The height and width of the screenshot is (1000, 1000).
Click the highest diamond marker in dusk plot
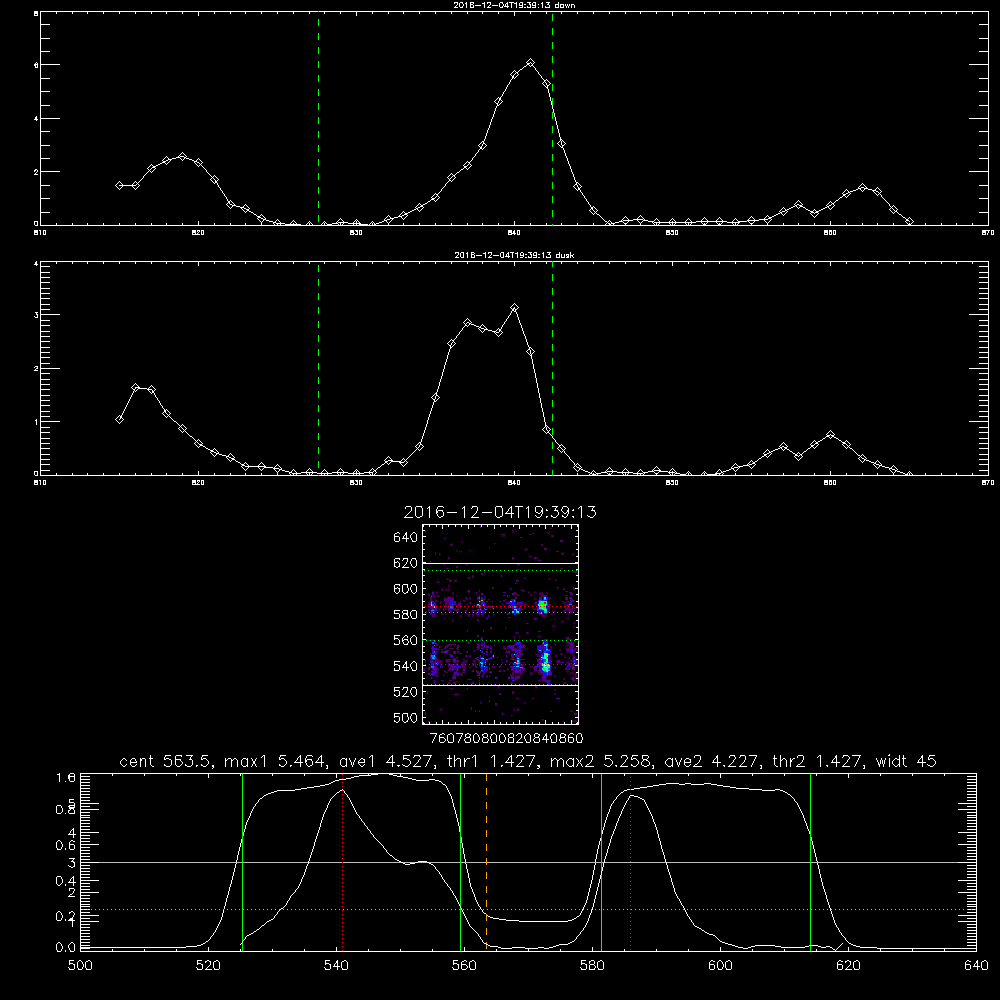[515, 308]
